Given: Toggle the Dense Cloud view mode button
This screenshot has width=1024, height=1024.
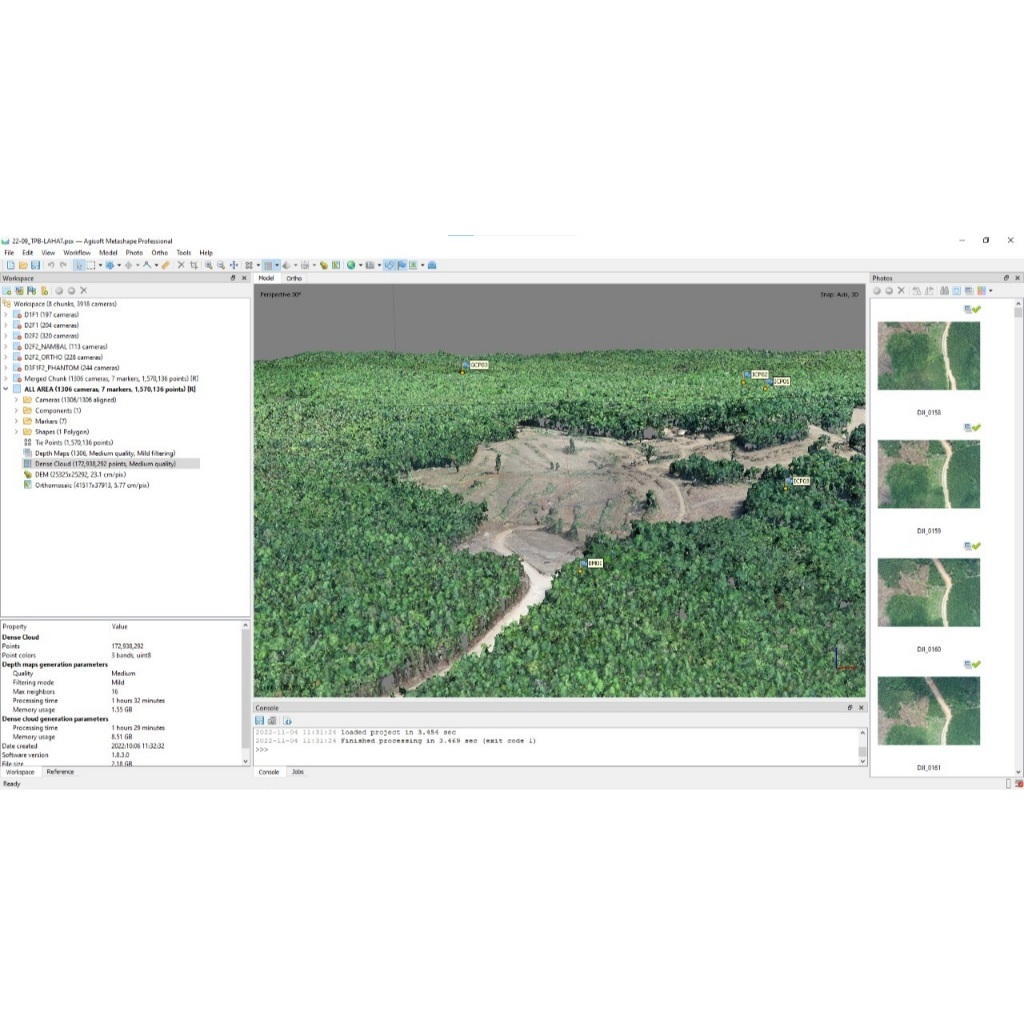Looking at the screenshot, I should pos(268,265).
